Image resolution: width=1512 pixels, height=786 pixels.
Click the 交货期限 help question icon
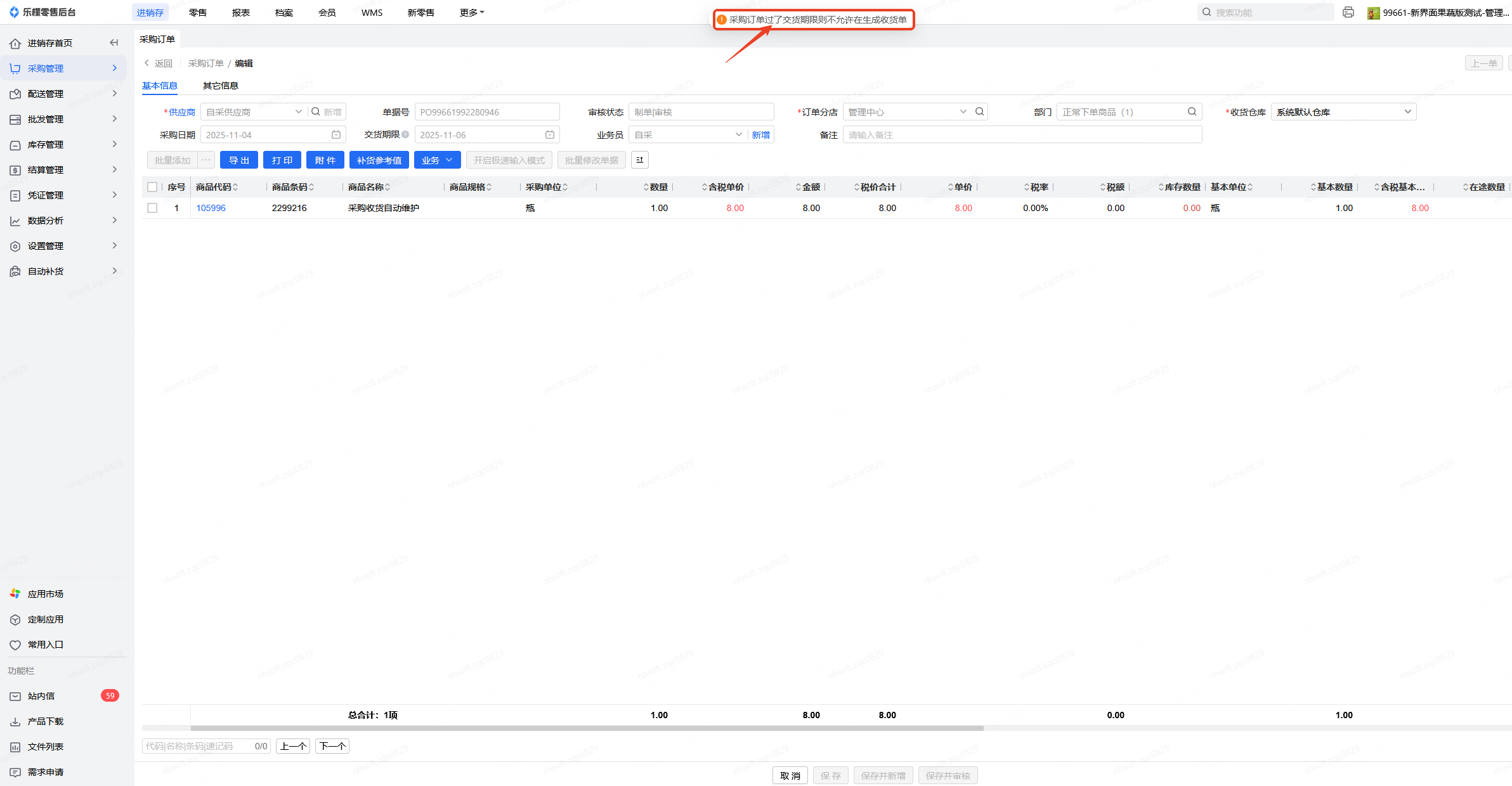coord(405,135)
